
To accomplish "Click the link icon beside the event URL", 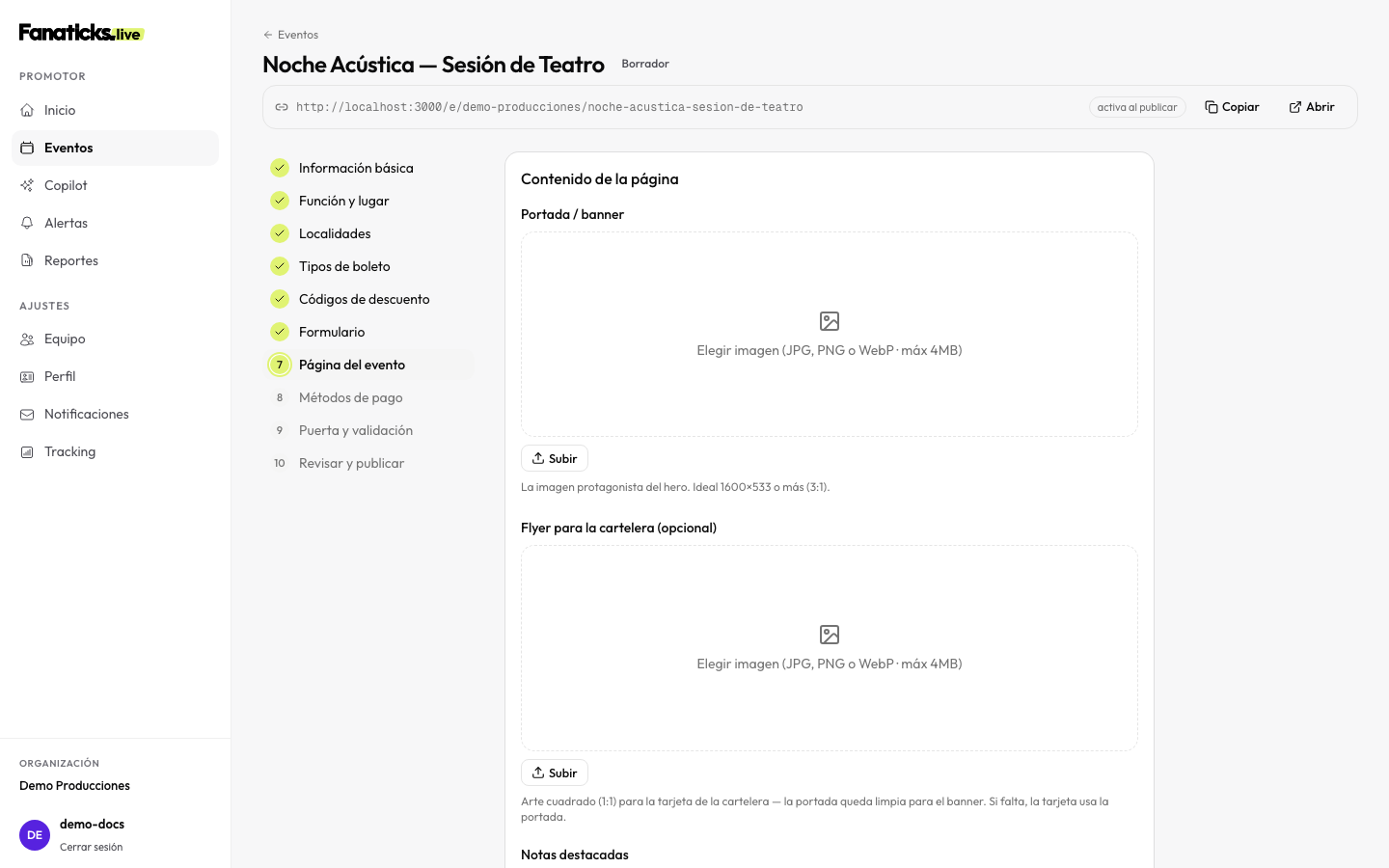I will click(x=282, y=107).
